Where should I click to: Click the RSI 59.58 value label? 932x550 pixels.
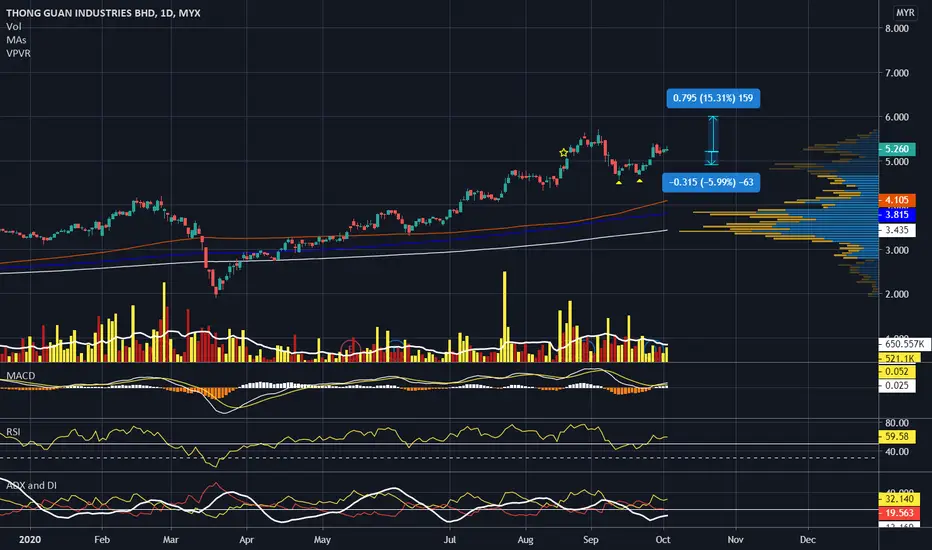897,436
